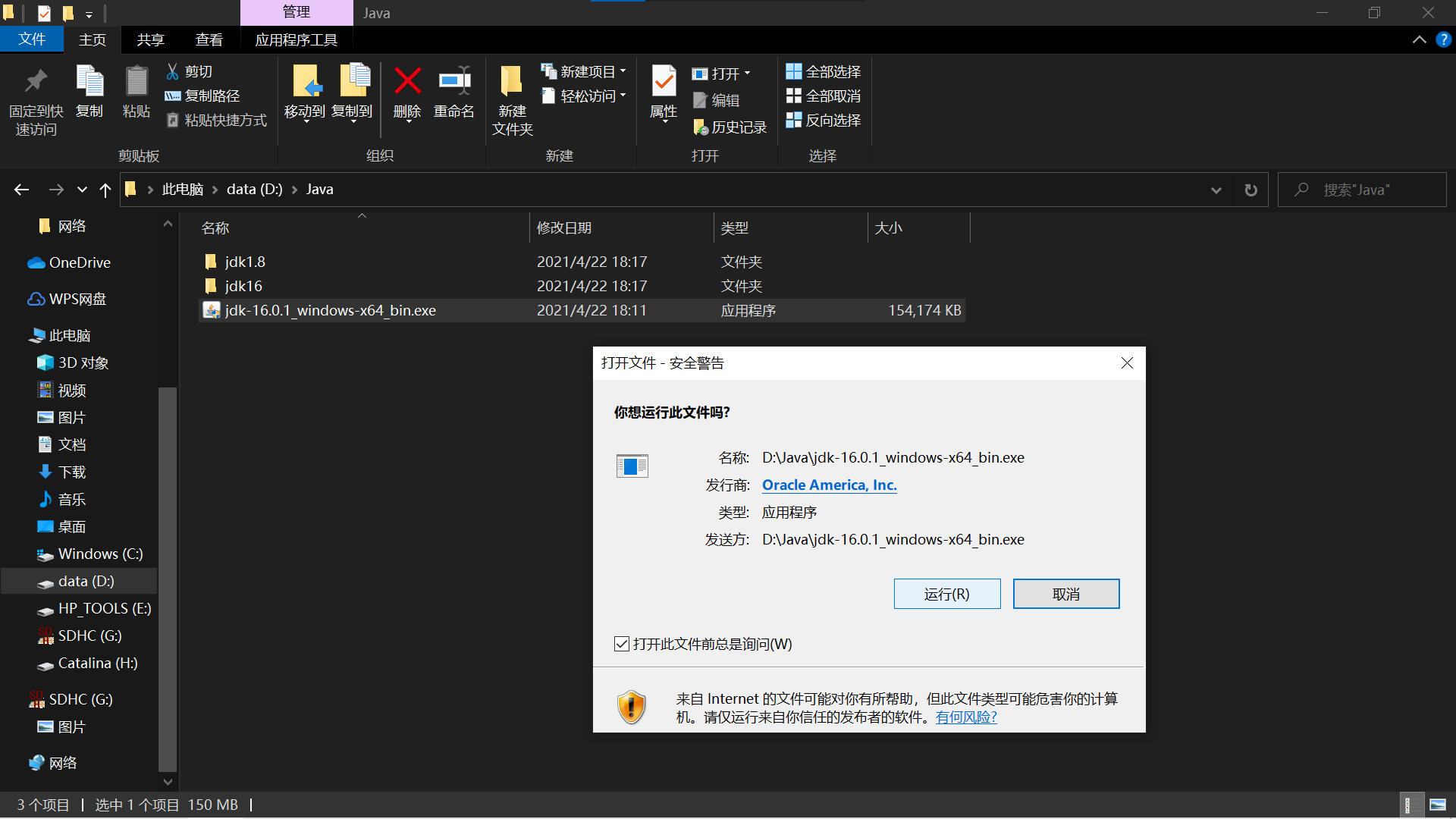Click the red Delete (删除) icon

click(407, 80)
